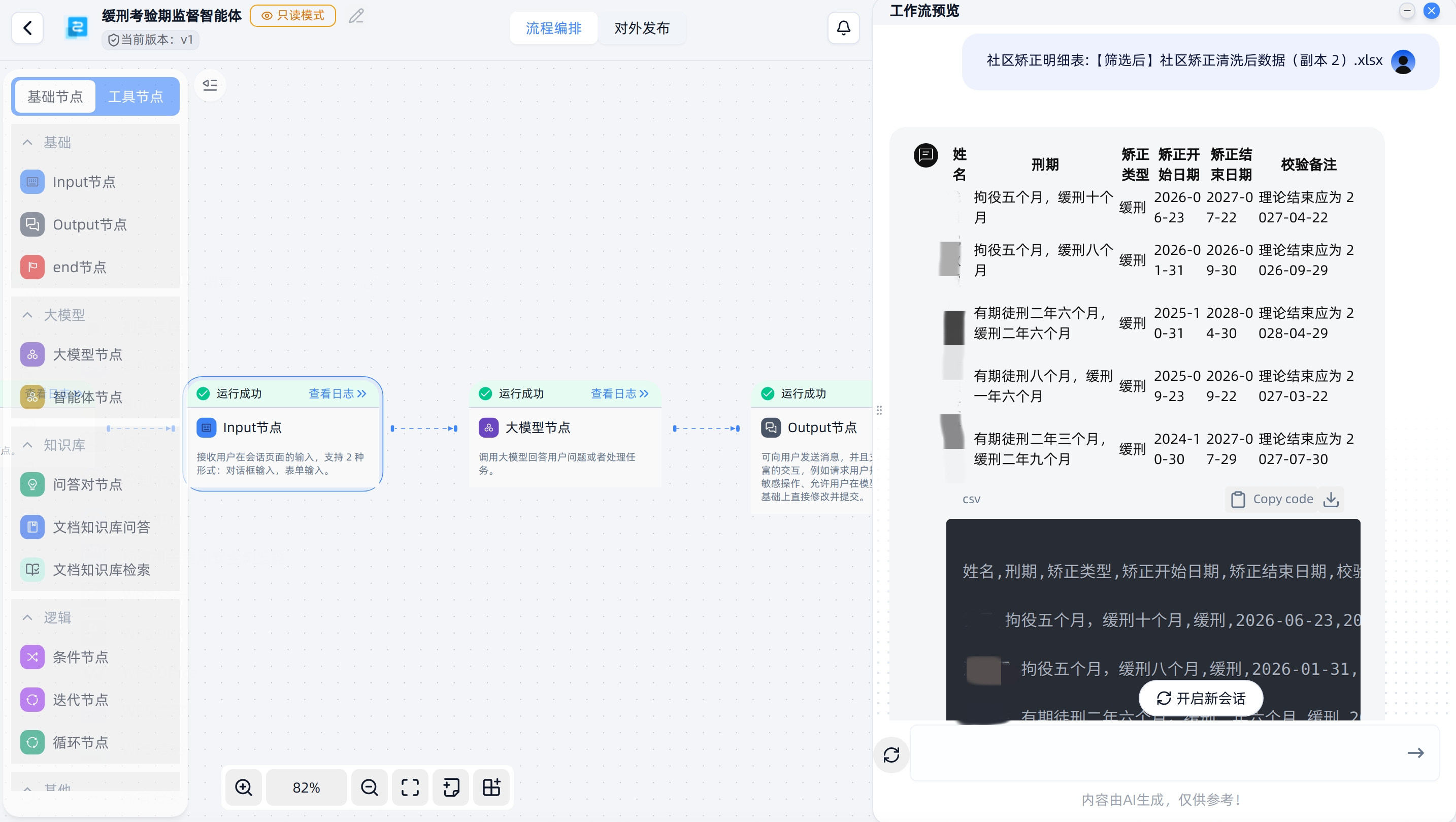Open the notification bell
1456x822 pixels.
pos(843,28)
